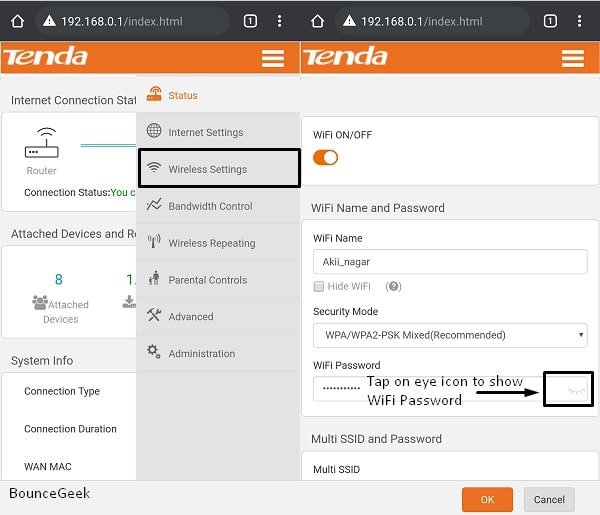Click the Attached Devices people icon
Screen dimensions: 600x515
tap(40, 303)
